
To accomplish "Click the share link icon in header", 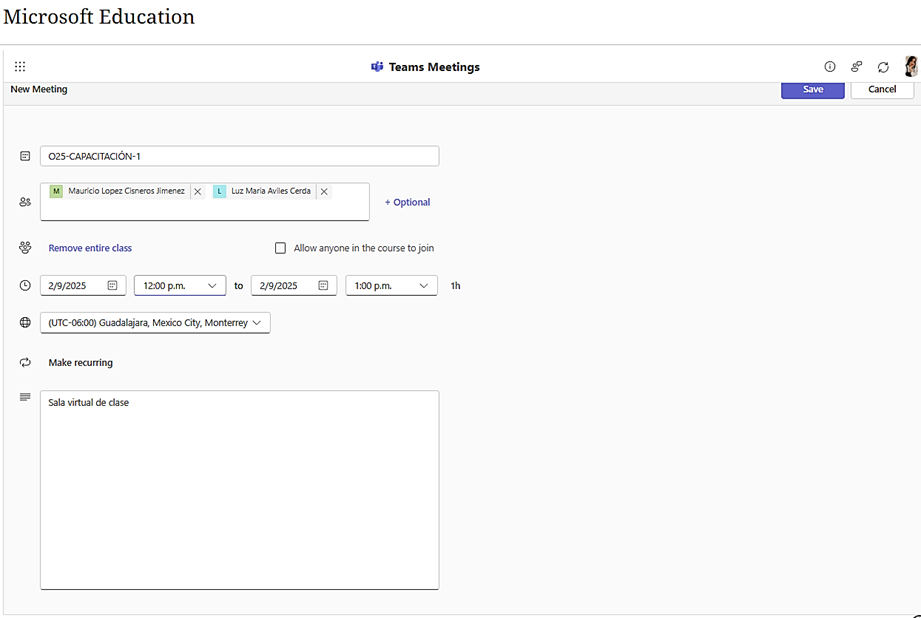I will tap(856, 66).
